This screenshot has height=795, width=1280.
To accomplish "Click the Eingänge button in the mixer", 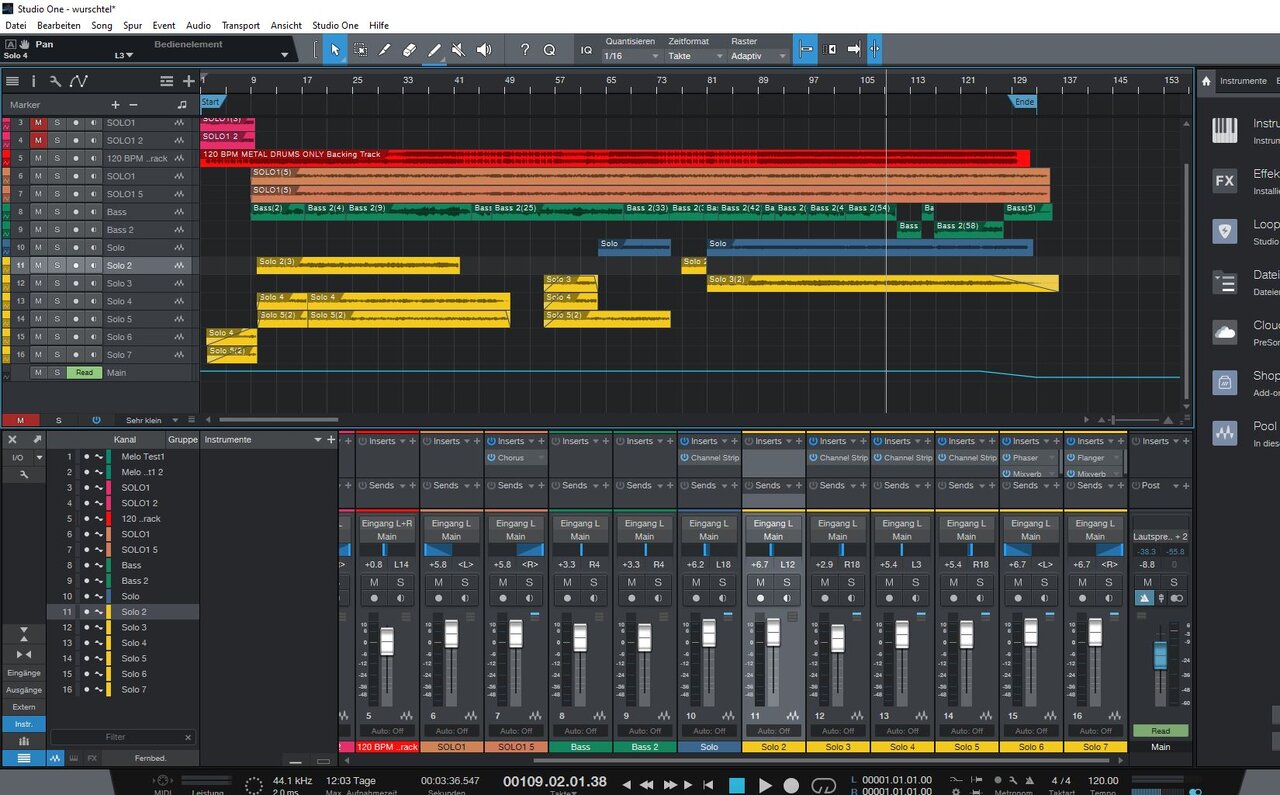I will 24,673.
